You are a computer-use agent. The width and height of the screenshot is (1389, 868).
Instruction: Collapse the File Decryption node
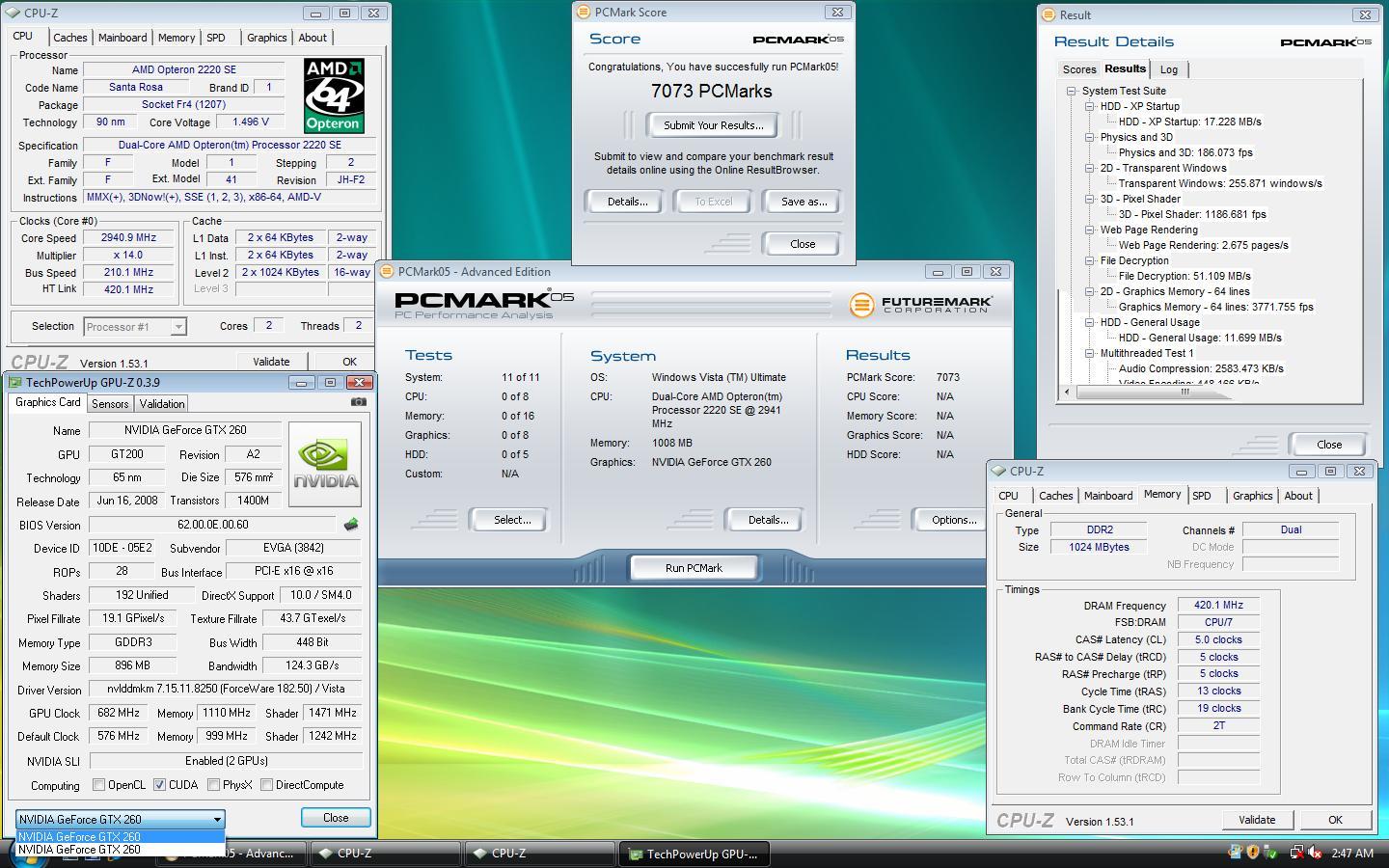[x=1089, y=260]
